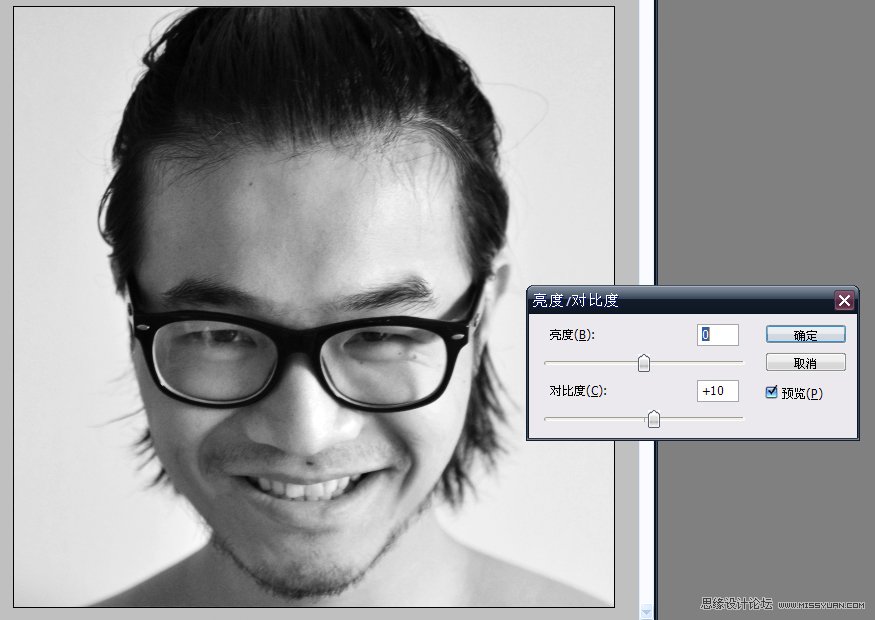Click the 确定 button to confirm
The image size is (875, 620).
tap(805, 335)
